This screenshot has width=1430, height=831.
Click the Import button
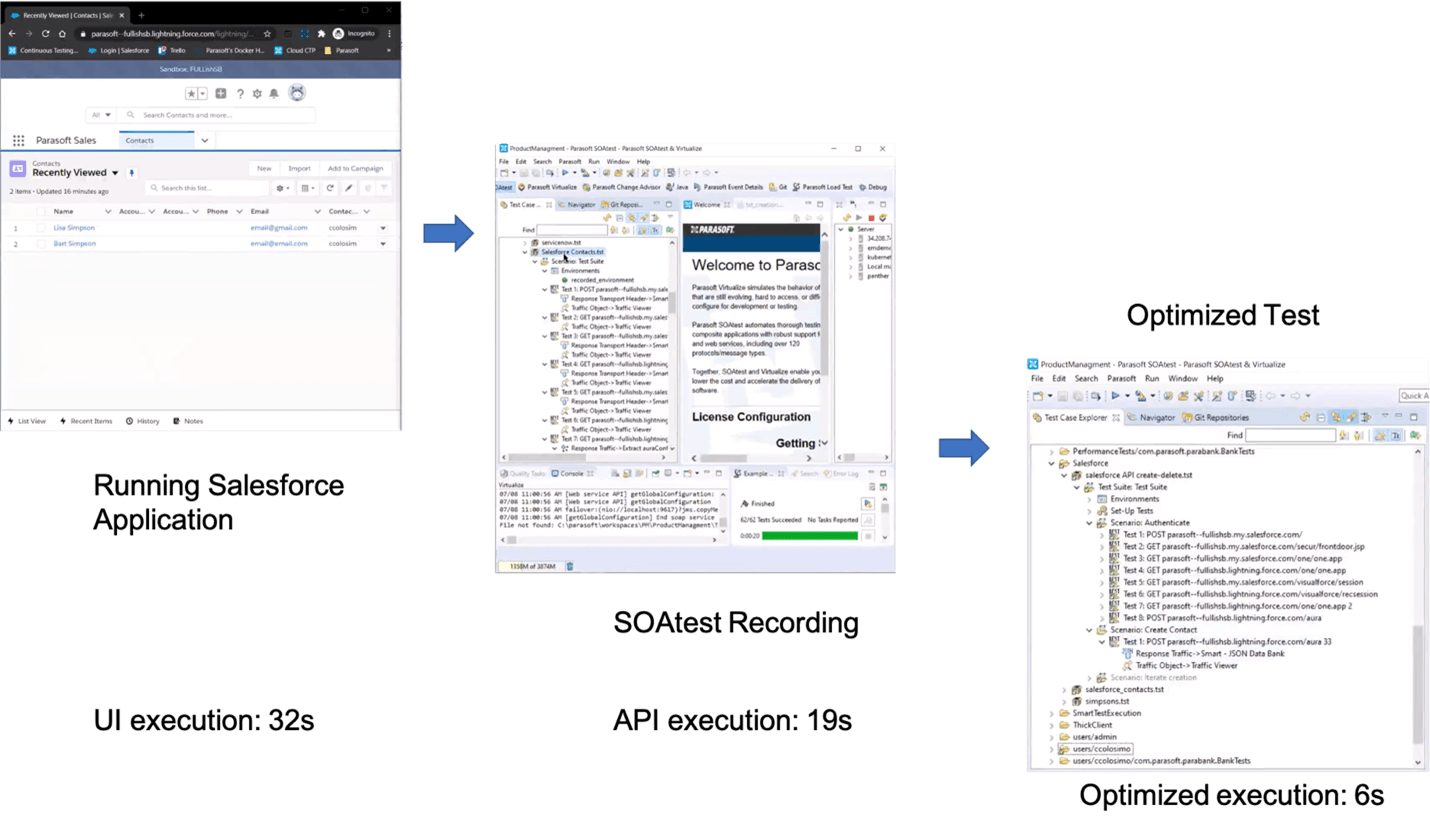[299, 168]
